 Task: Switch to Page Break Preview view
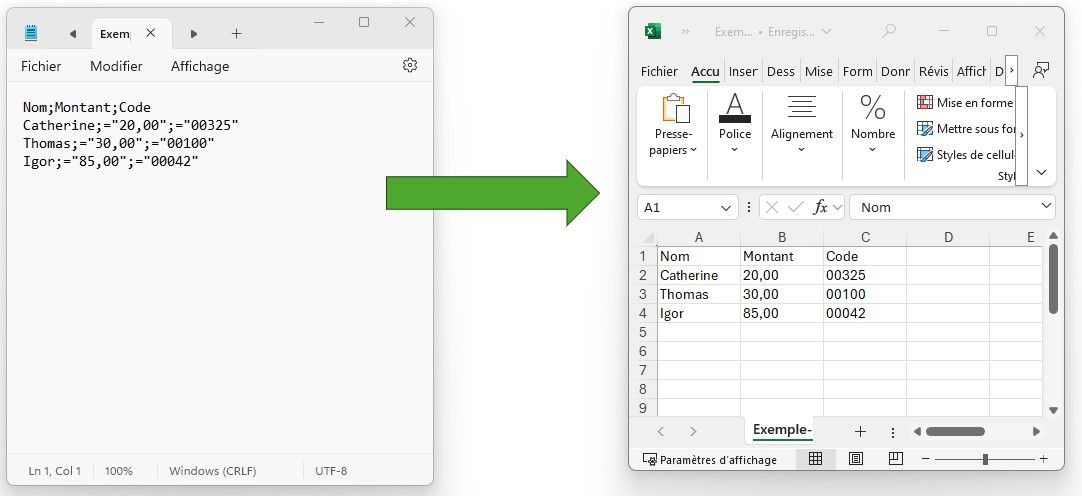pyautogui.click(x=895, y=459)
